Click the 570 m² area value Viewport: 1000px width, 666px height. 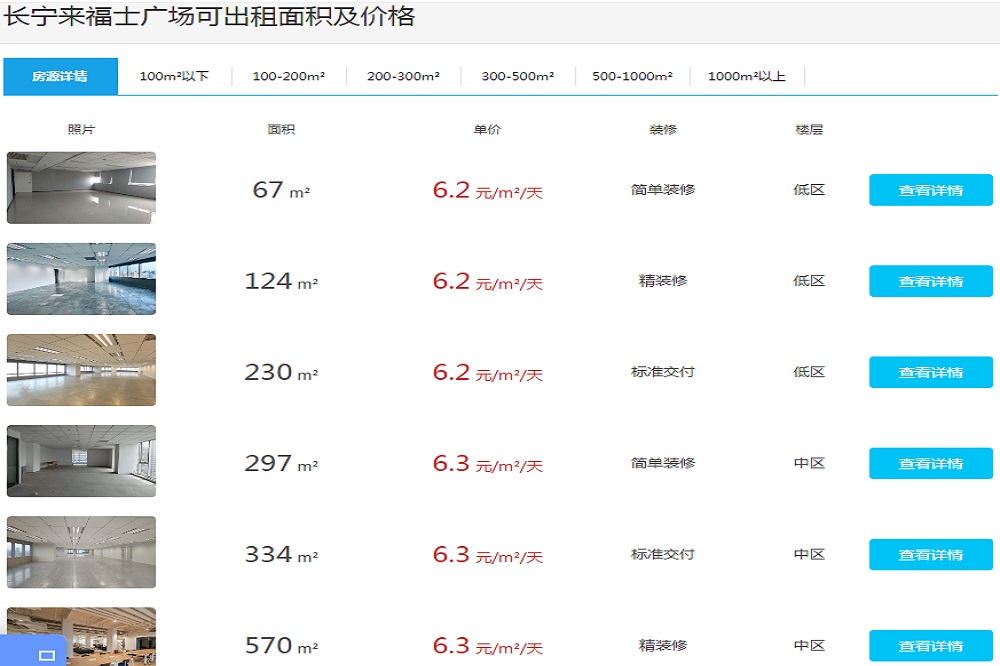(x=281, y=646)
